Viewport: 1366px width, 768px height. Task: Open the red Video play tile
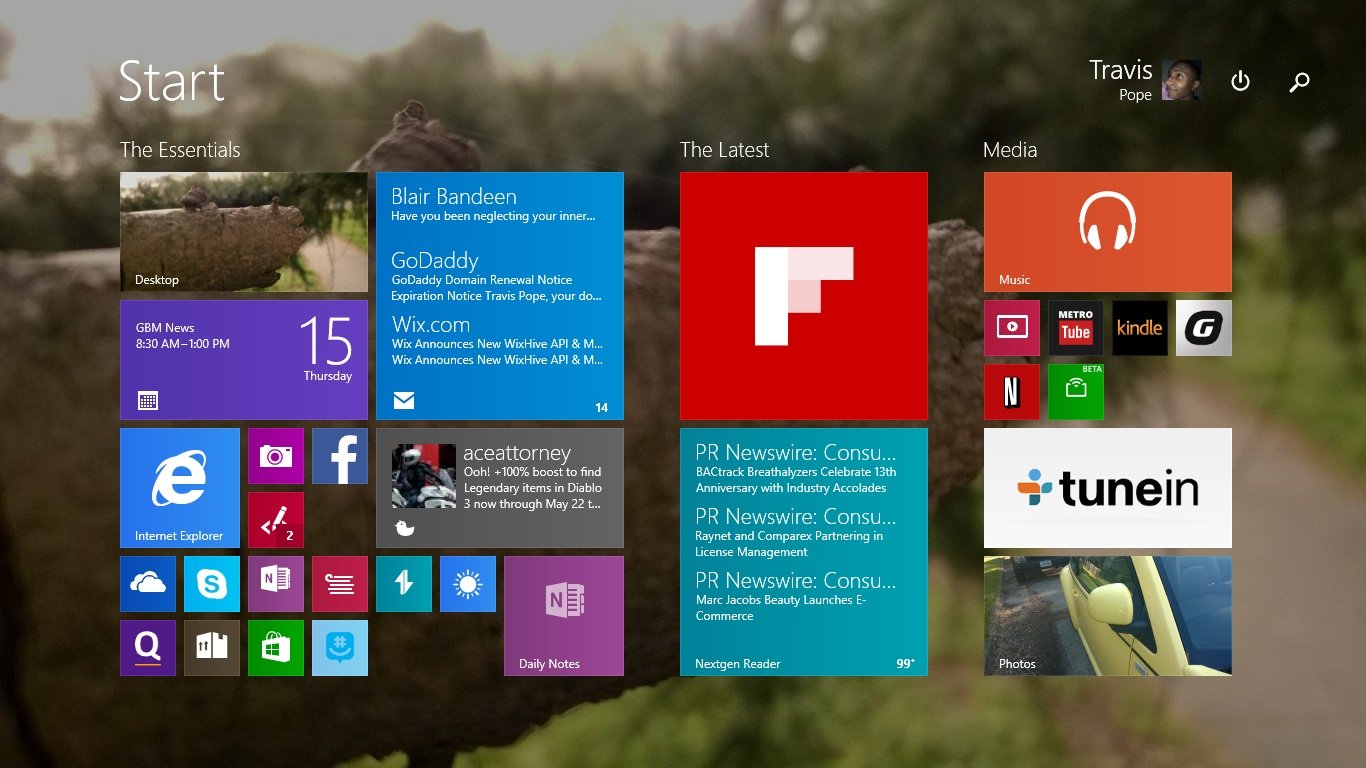click(x=1012, y=328)
